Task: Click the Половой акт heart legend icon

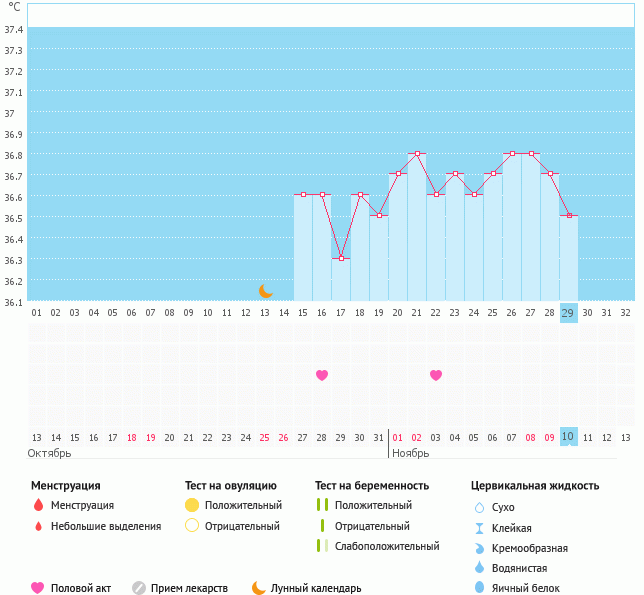Action: pyautogui.click(x=38, y=588)
